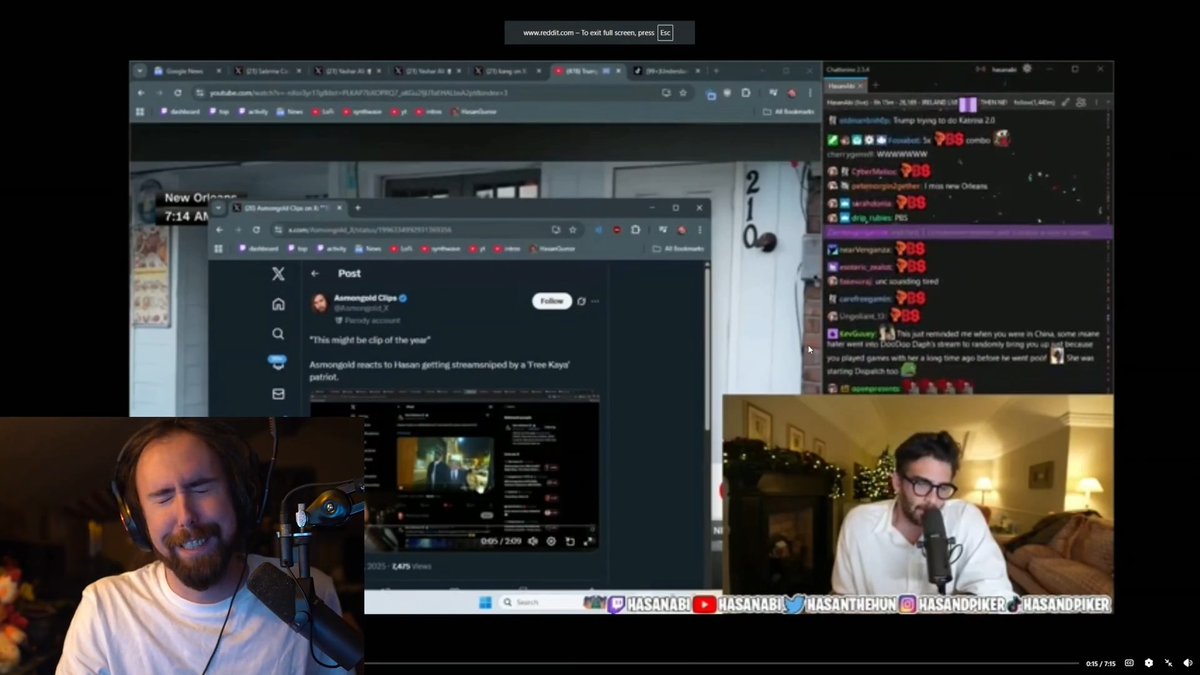
Task: Click KevGuuey username in chat
Action: (x=859, y=332)
